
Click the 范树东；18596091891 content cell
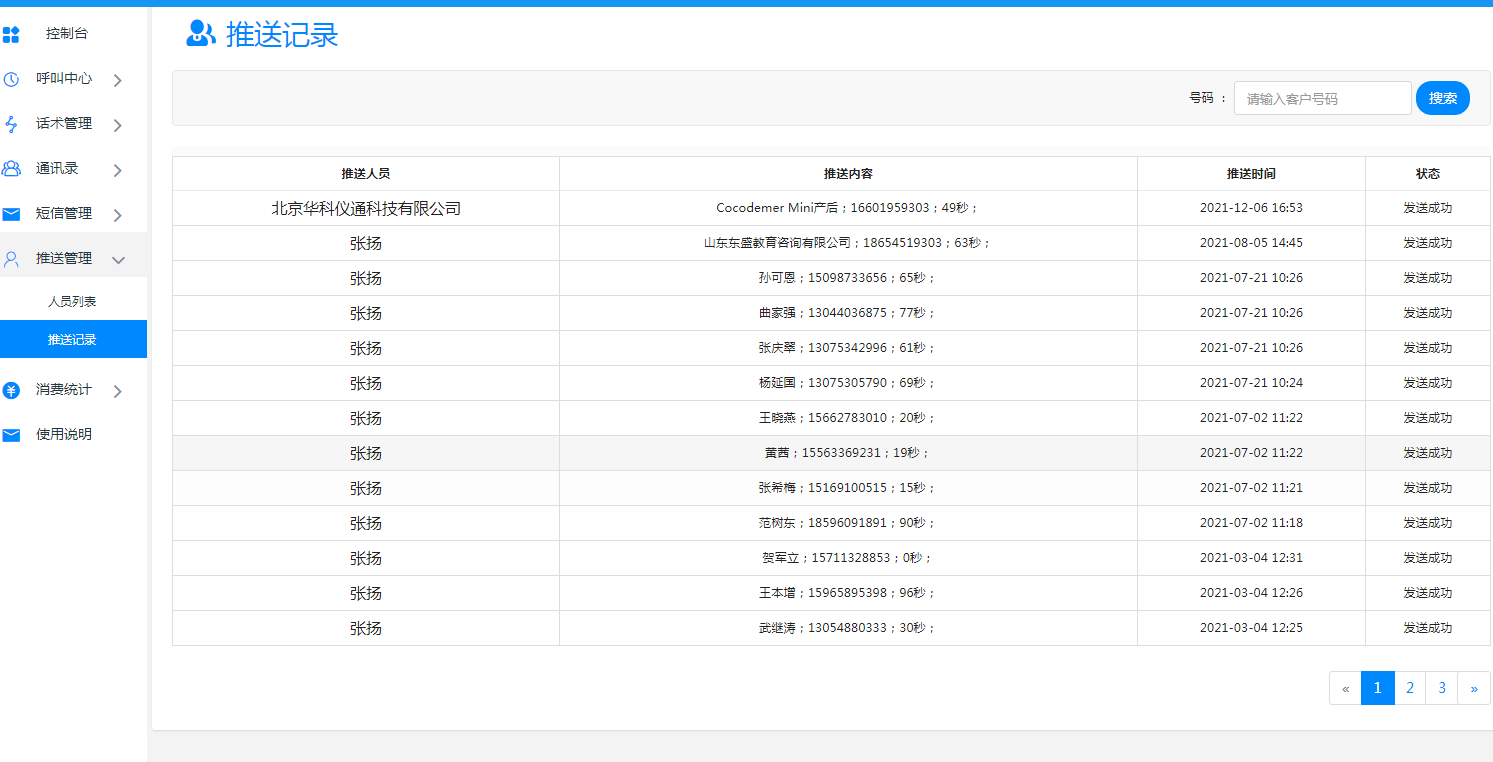(x=848, y=523)
